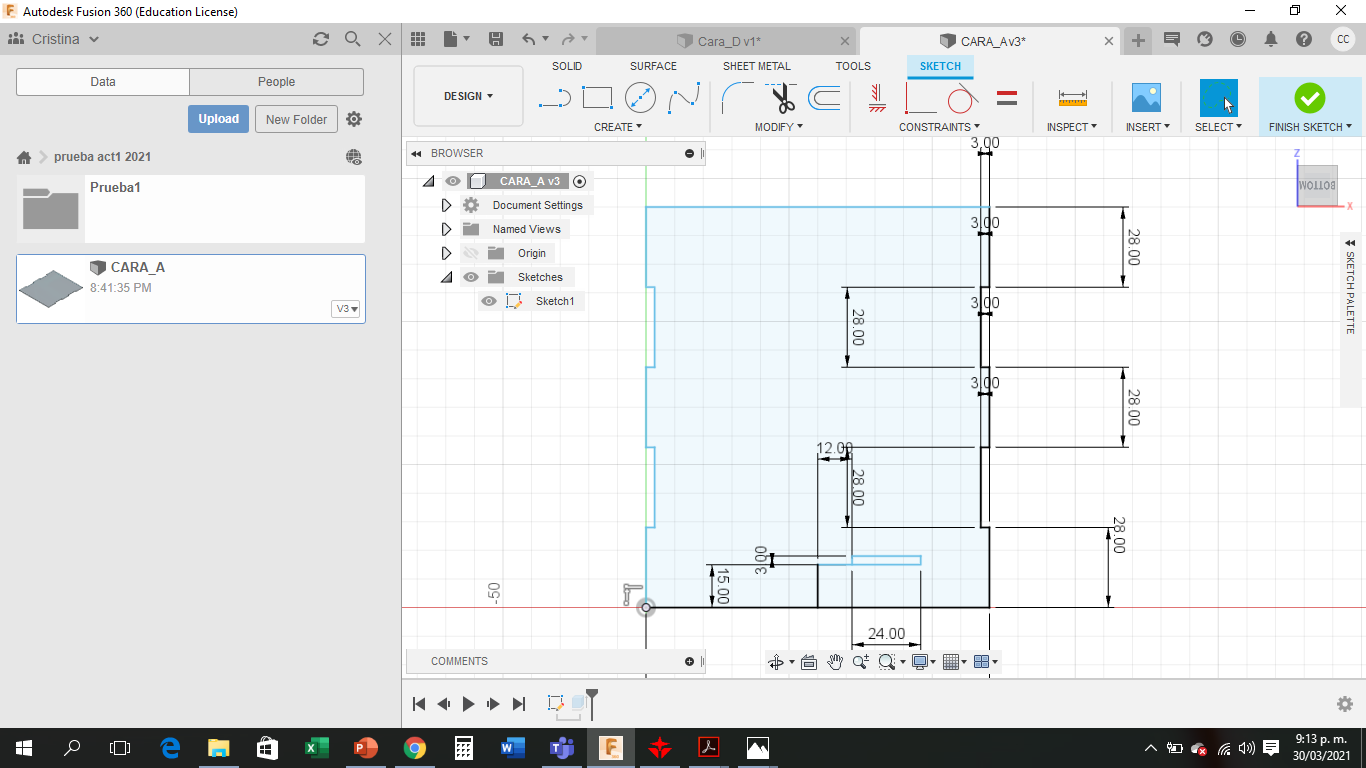
Task: Click the Measure tool in Inspect
Action: (1072, 98)
